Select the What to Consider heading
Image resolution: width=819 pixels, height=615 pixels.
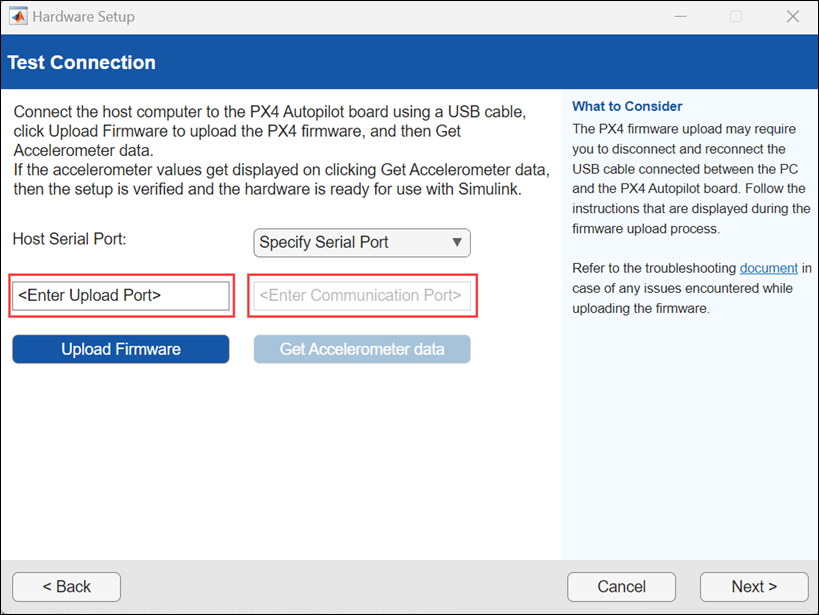tap(627, 106)
